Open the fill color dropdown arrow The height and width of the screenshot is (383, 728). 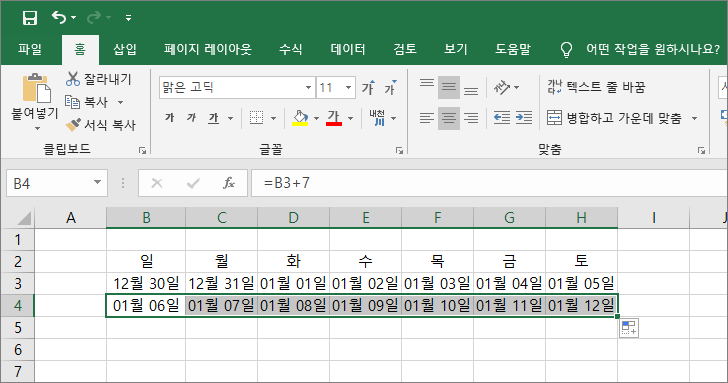pyautogui.click(x=316, y=118)
